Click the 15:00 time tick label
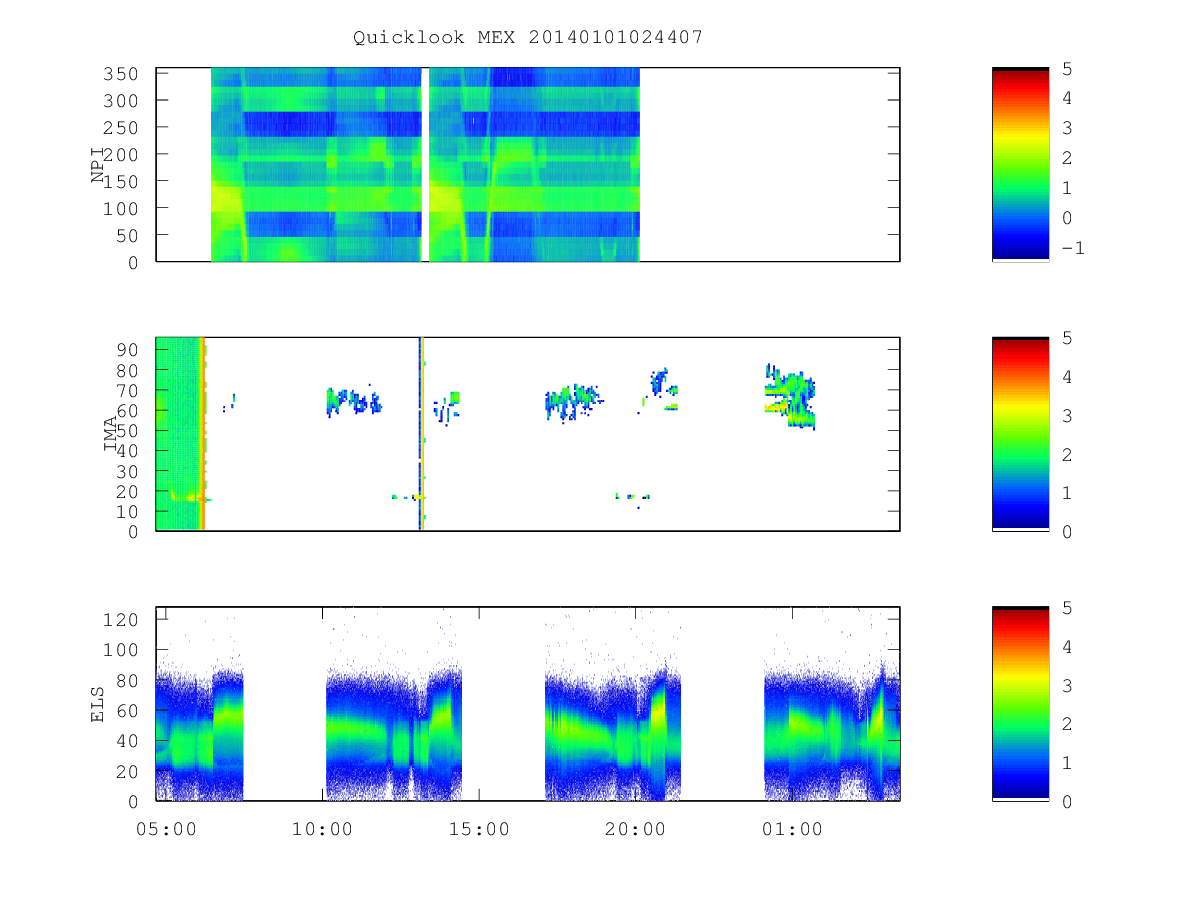The image size is (1200, 900). (478, 829)
